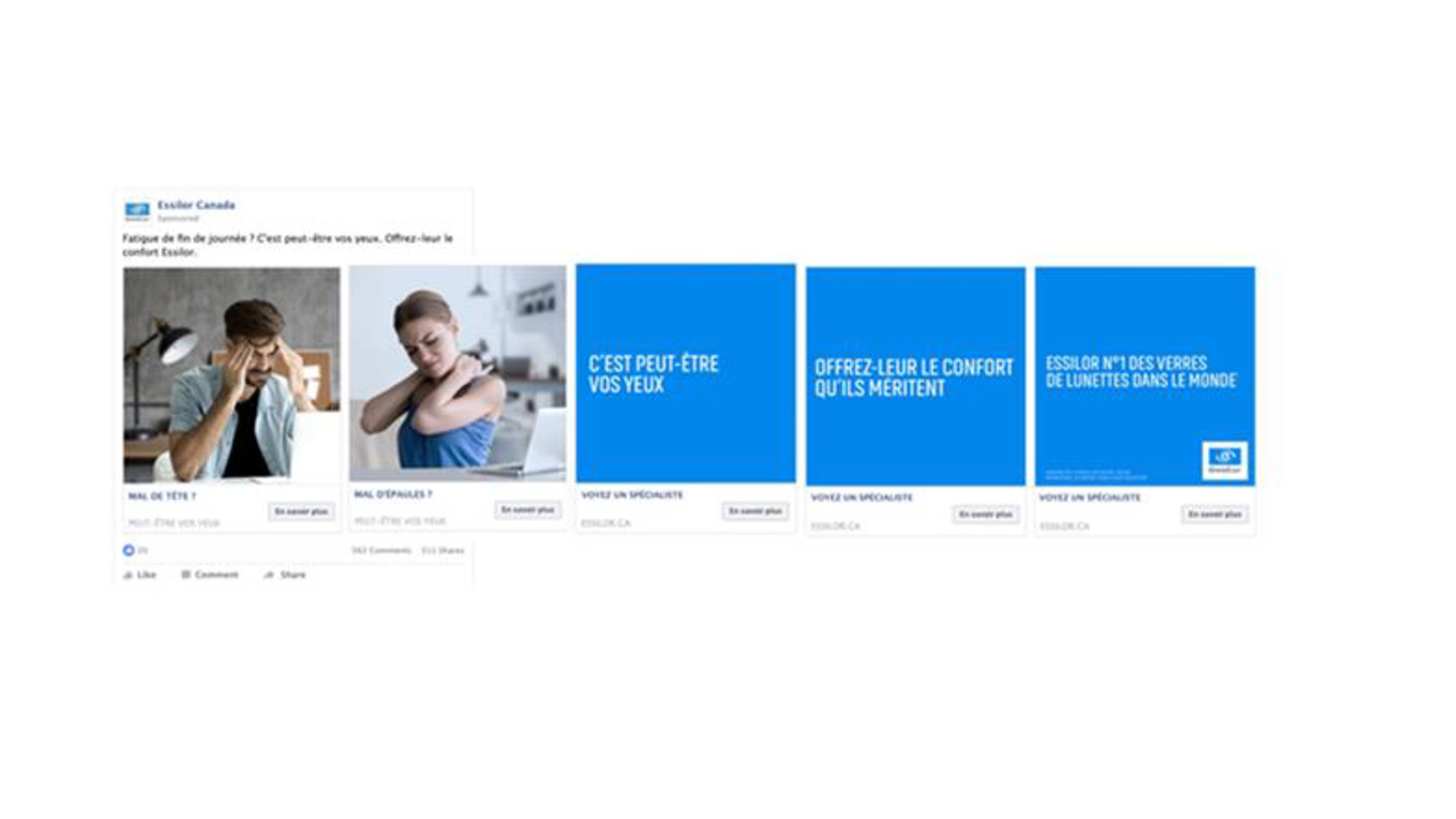Open the shares count link

click(443, 550)
